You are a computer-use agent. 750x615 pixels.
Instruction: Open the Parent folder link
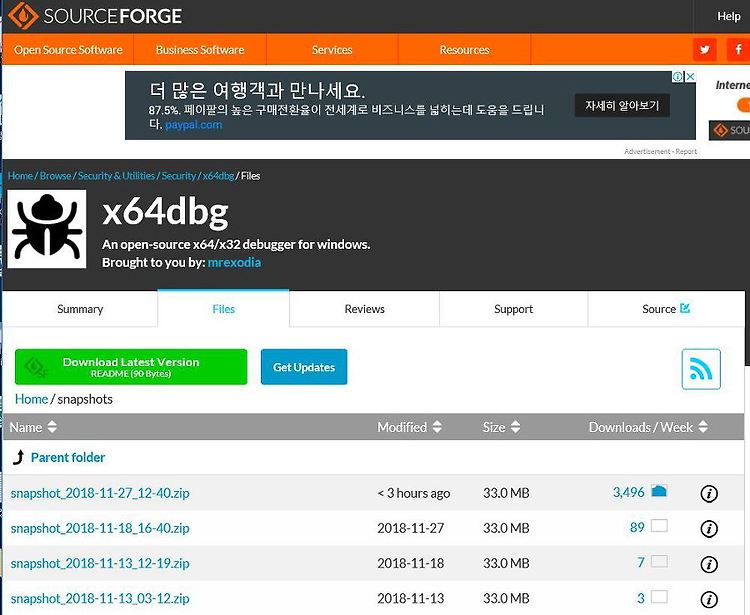click(68, 458)
